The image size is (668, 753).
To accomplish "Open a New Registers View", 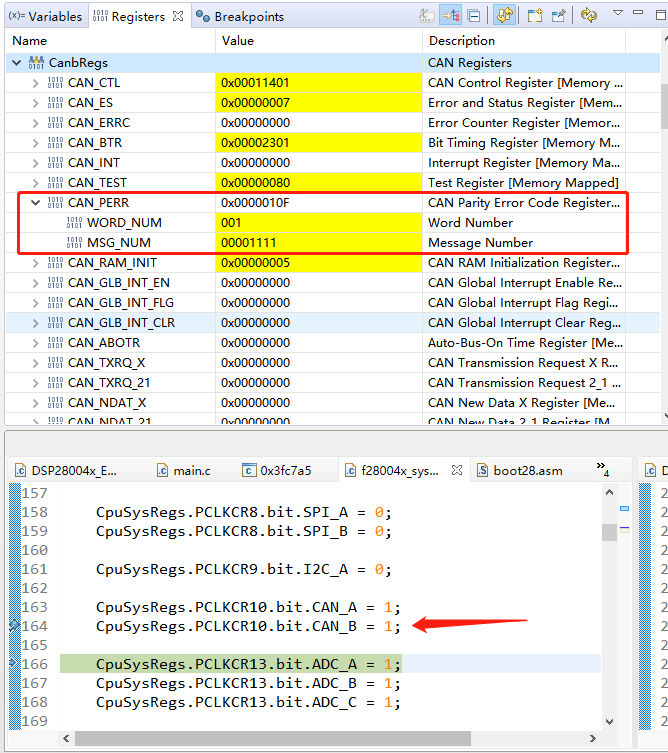I will tap(534, 16).
